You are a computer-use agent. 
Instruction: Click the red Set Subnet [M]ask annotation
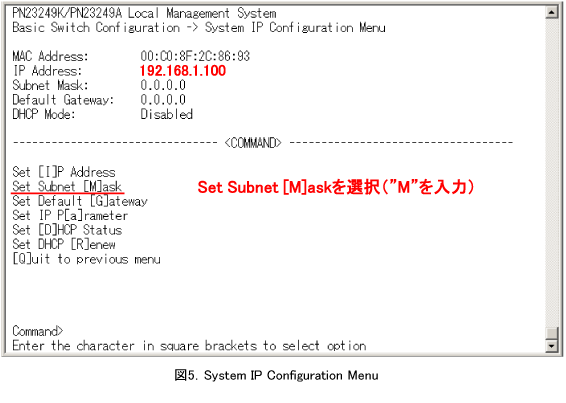(x=336, y=187)
